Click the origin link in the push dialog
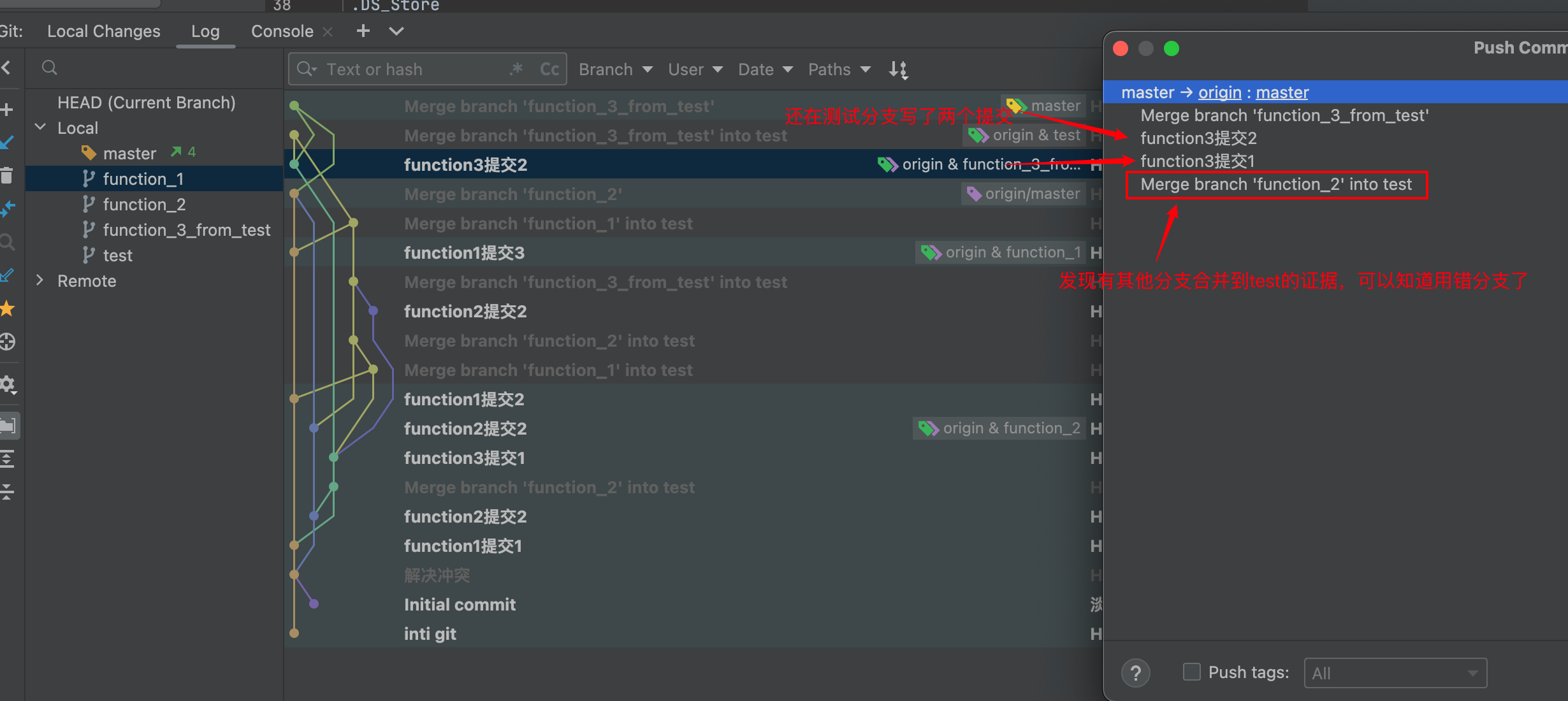The image size is (1568, 701). (1219, 92)
